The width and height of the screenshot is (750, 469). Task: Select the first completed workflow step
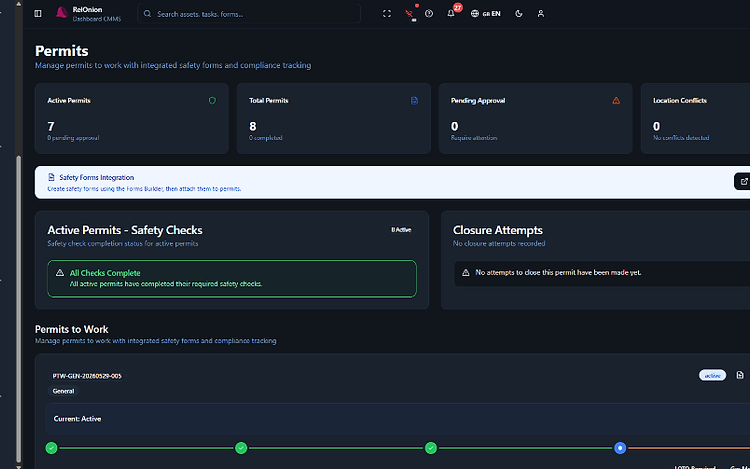tap(51, 448)
